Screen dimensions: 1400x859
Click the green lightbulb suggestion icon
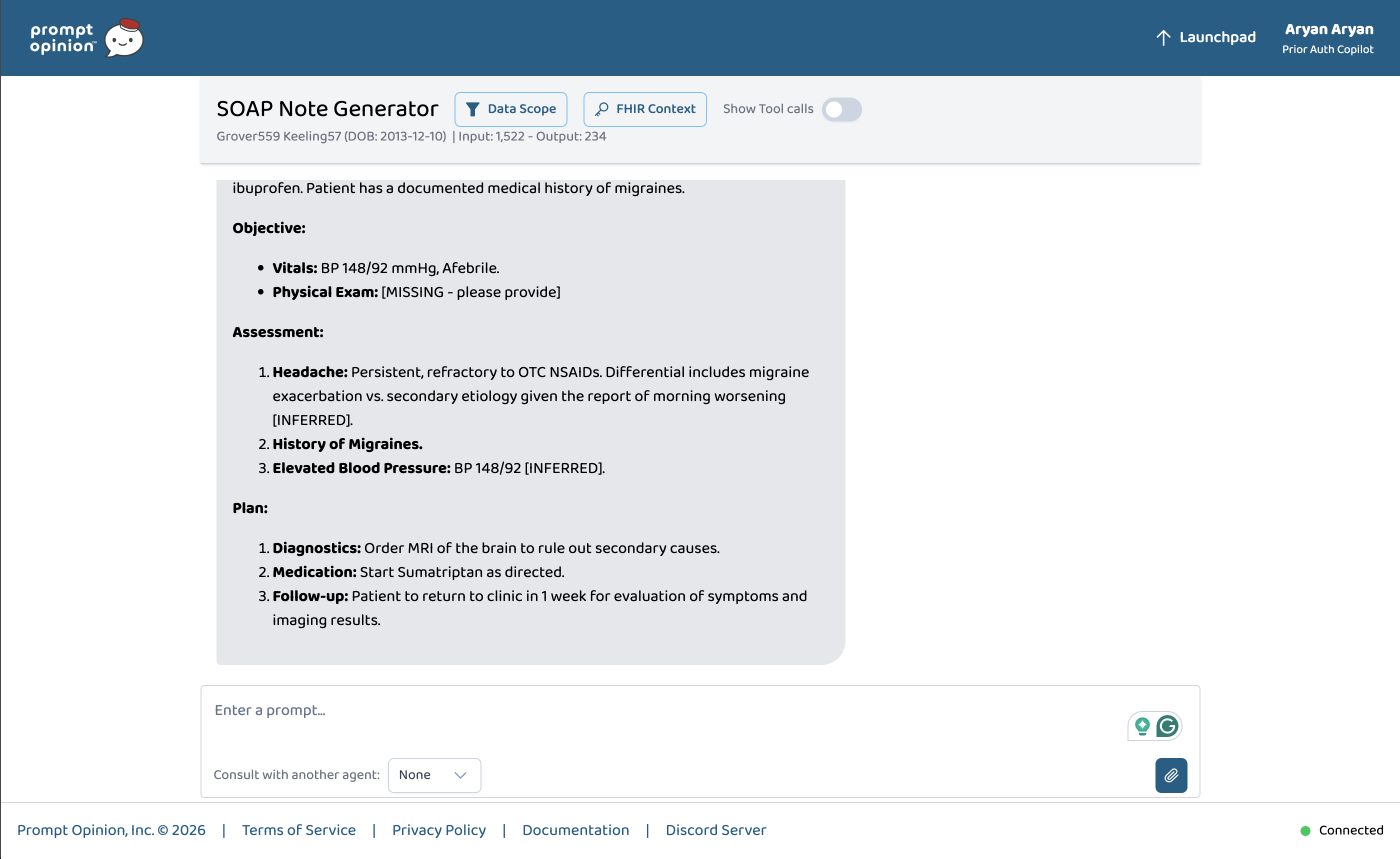pyautogui.click(x=1142, y=725)
